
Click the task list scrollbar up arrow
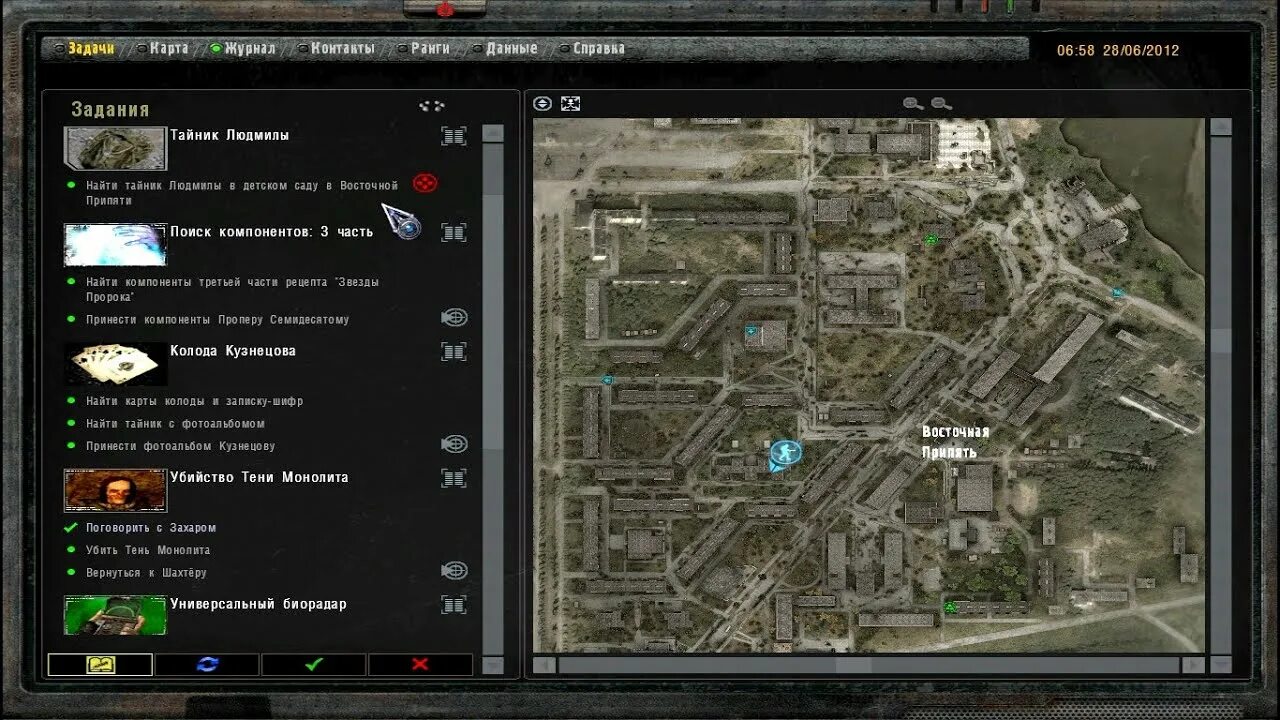[x=493, y=133]
